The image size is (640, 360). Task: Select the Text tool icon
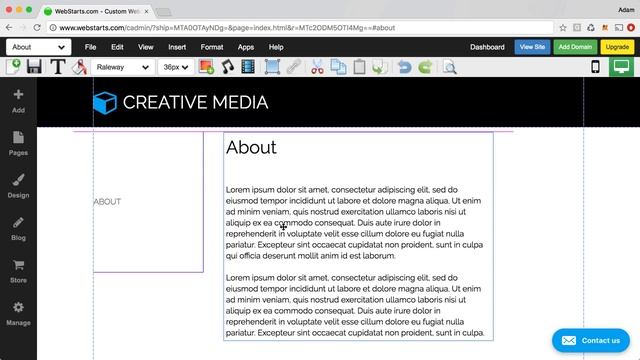click(58, 67)
